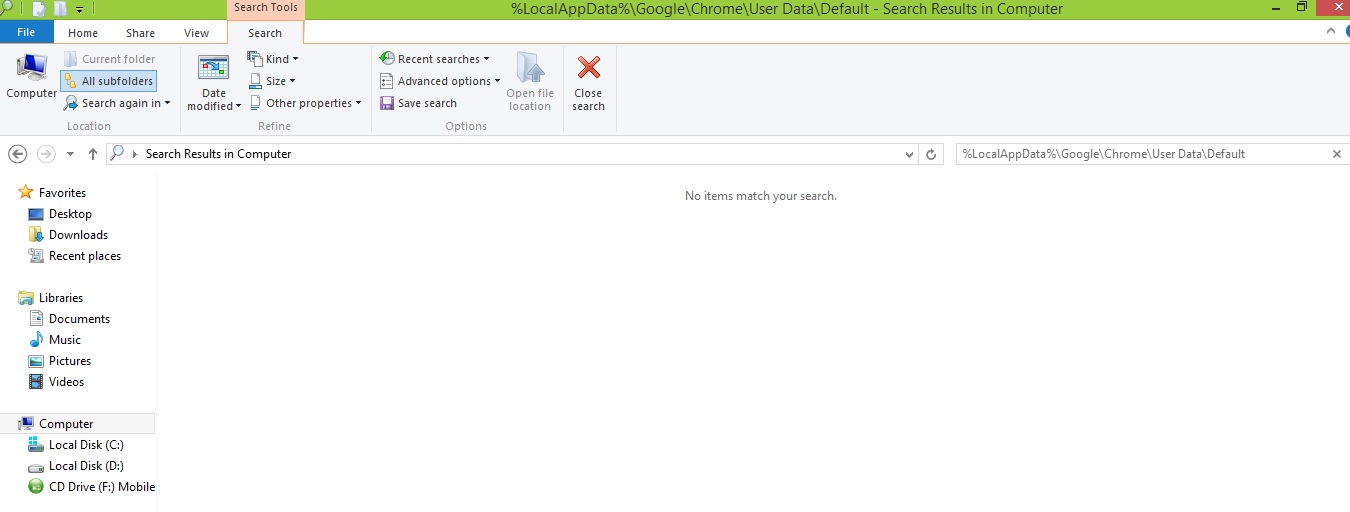
Task: Select Libraries in navigation pane
Action: tap(61, 298)
